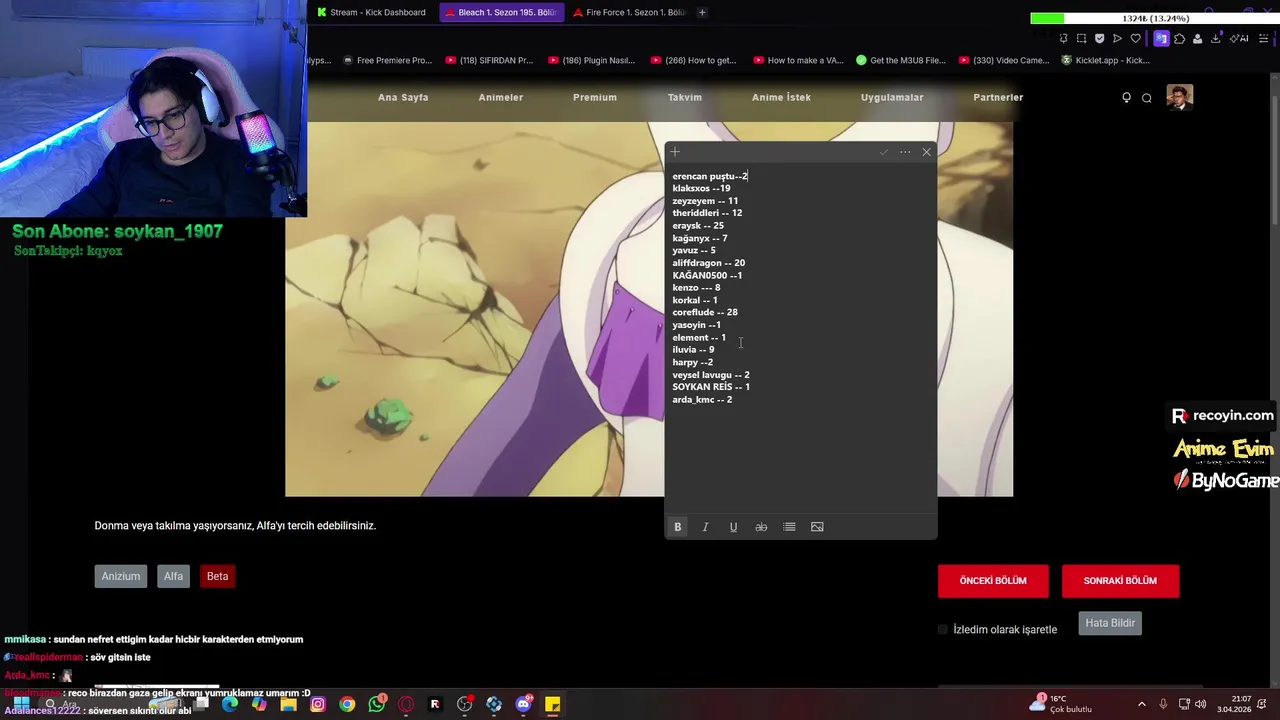This screenshot has height=720, width=1280.
Task: Insert image into the sticky note
Action: tap(817, 527)
